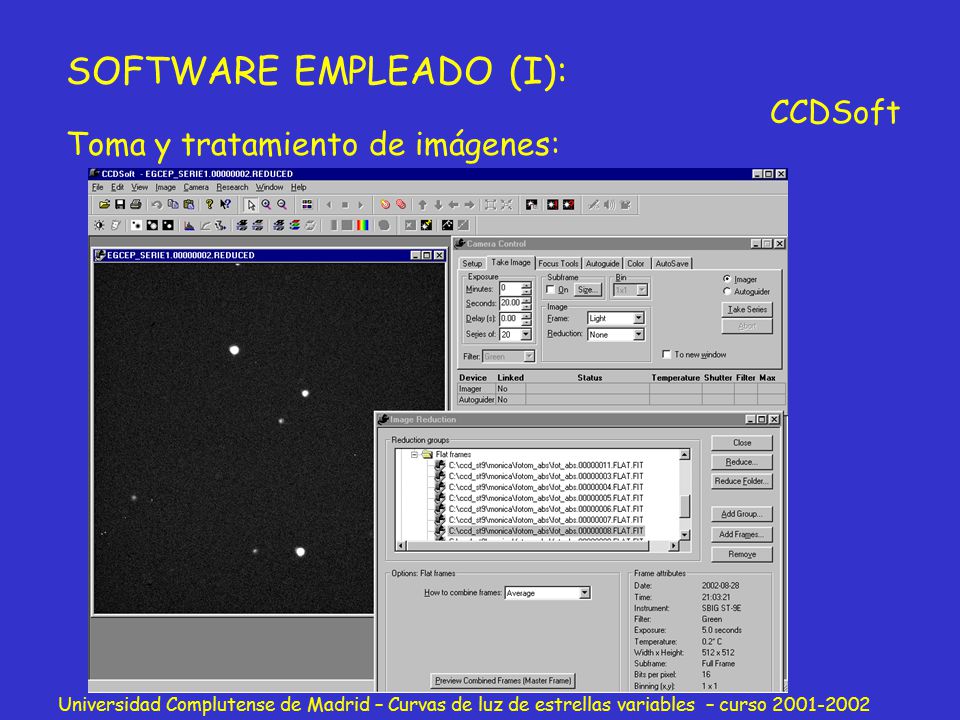Click the Reduce... button
960x720 pixels.
click(x=741, y=462)
